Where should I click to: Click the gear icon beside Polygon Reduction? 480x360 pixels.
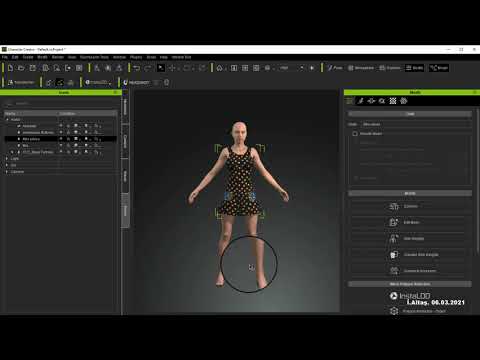tap(394, 311)
